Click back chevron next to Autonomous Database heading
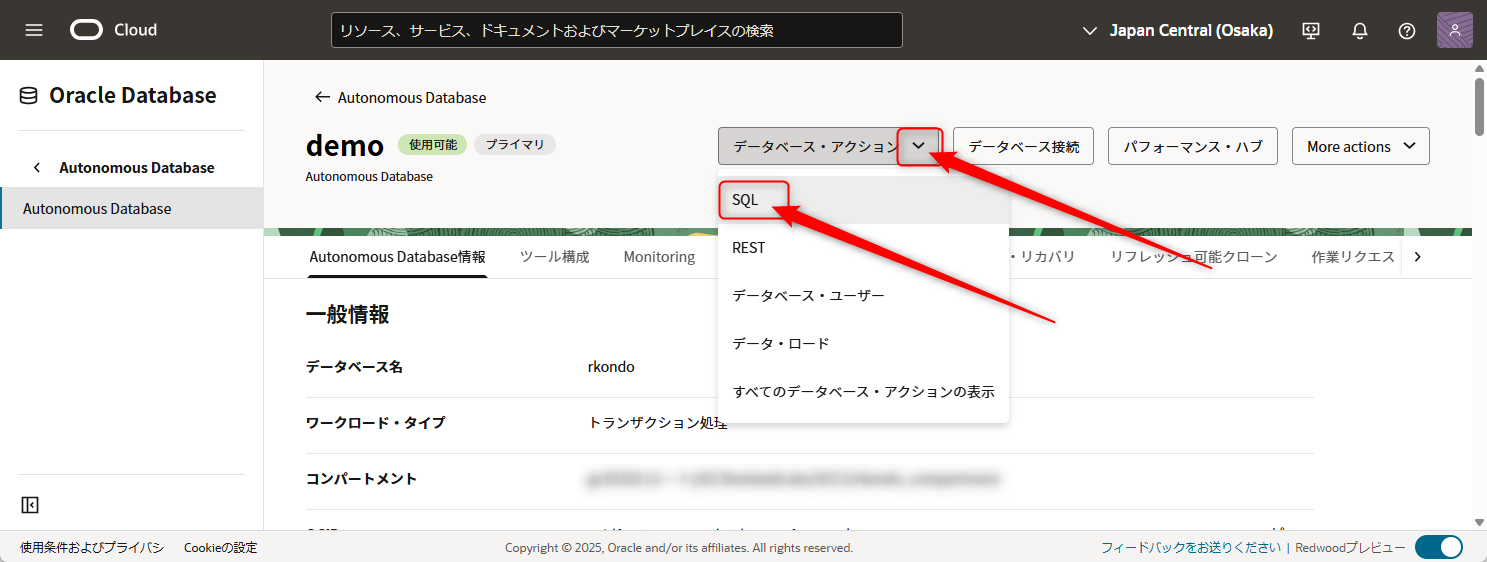 37,167
